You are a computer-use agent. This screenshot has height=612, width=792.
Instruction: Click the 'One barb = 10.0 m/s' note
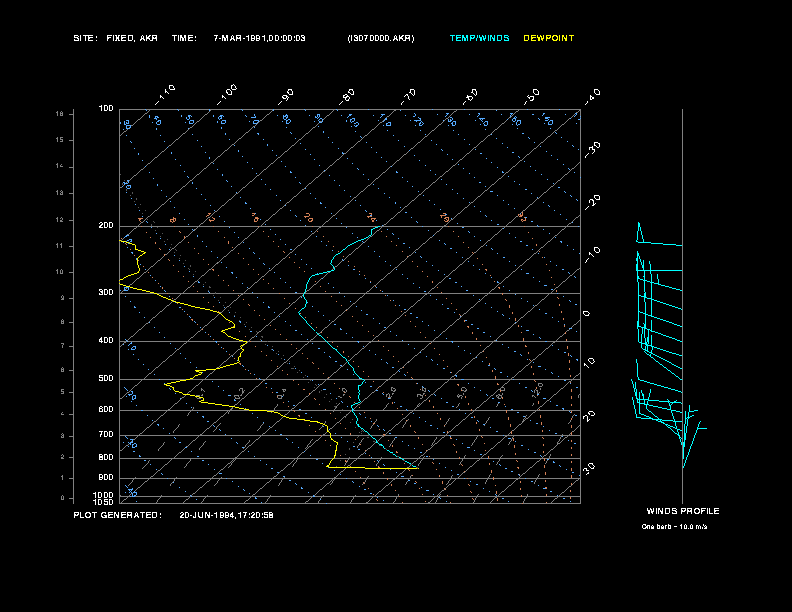(674, 527)
